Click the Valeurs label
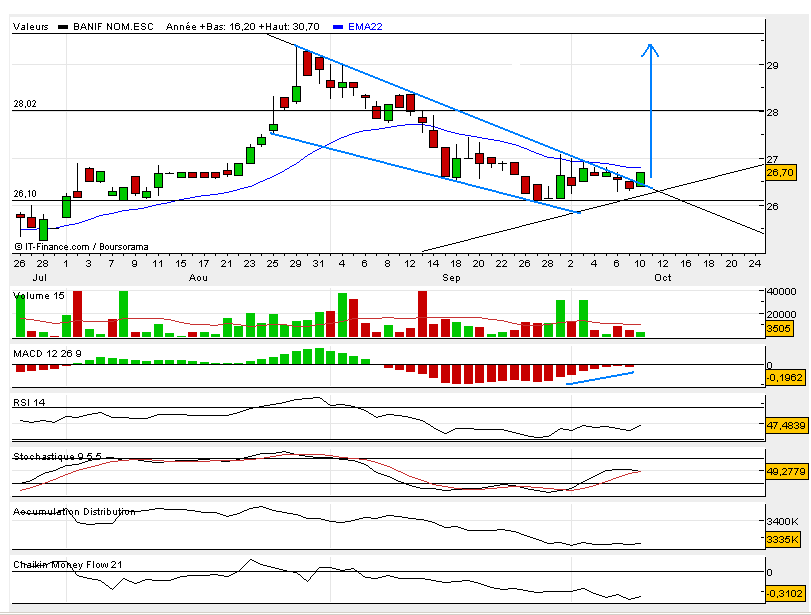Image resolution: width=811 pixels, height=615 pixels. pos(31,26)
